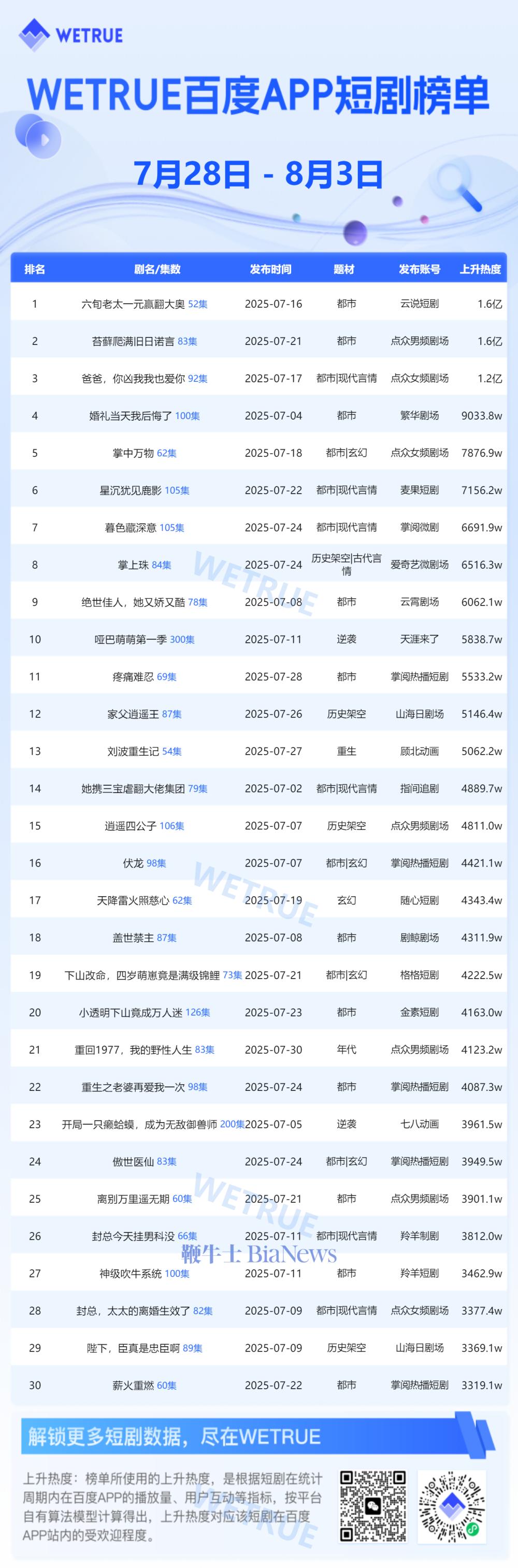Click the heat value 1.2亿
Image resolution: width=518 pixels, height=1568 pixels.
pos(490,379)
